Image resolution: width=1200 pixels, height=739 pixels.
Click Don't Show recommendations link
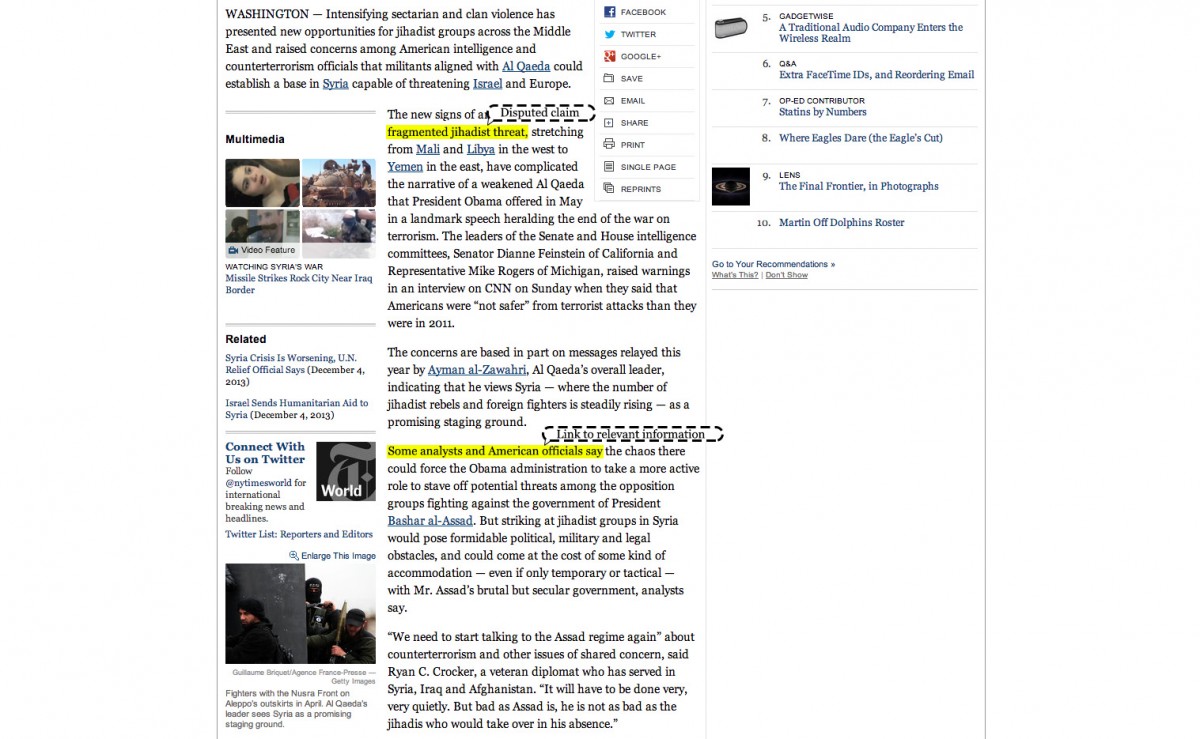coord(787,275)
